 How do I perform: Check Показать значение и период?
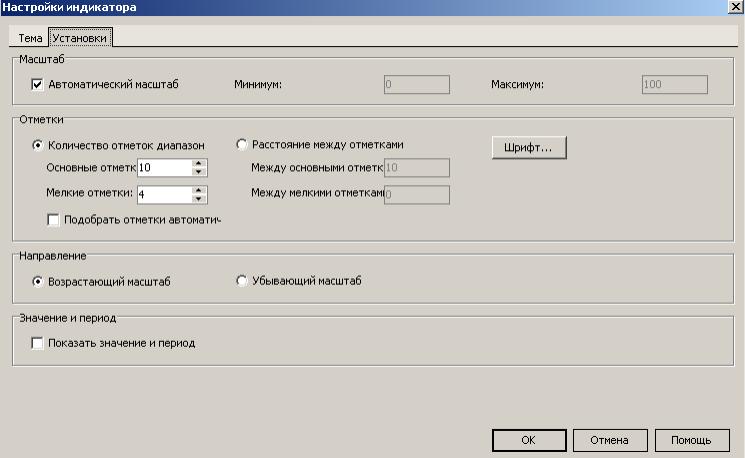(37, 343)
